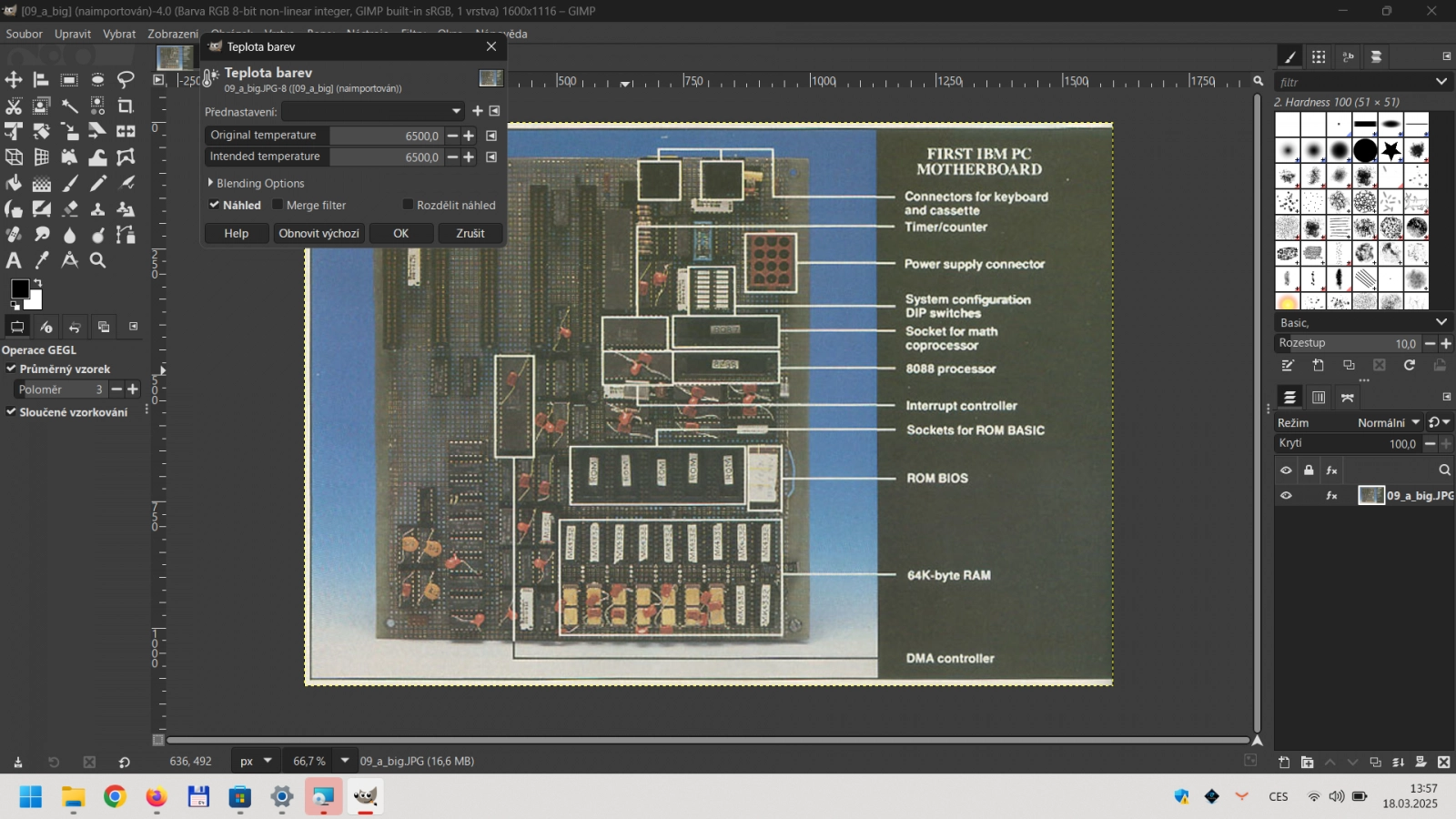Open the layer mode group switch dropdown

coord(1439,422)
